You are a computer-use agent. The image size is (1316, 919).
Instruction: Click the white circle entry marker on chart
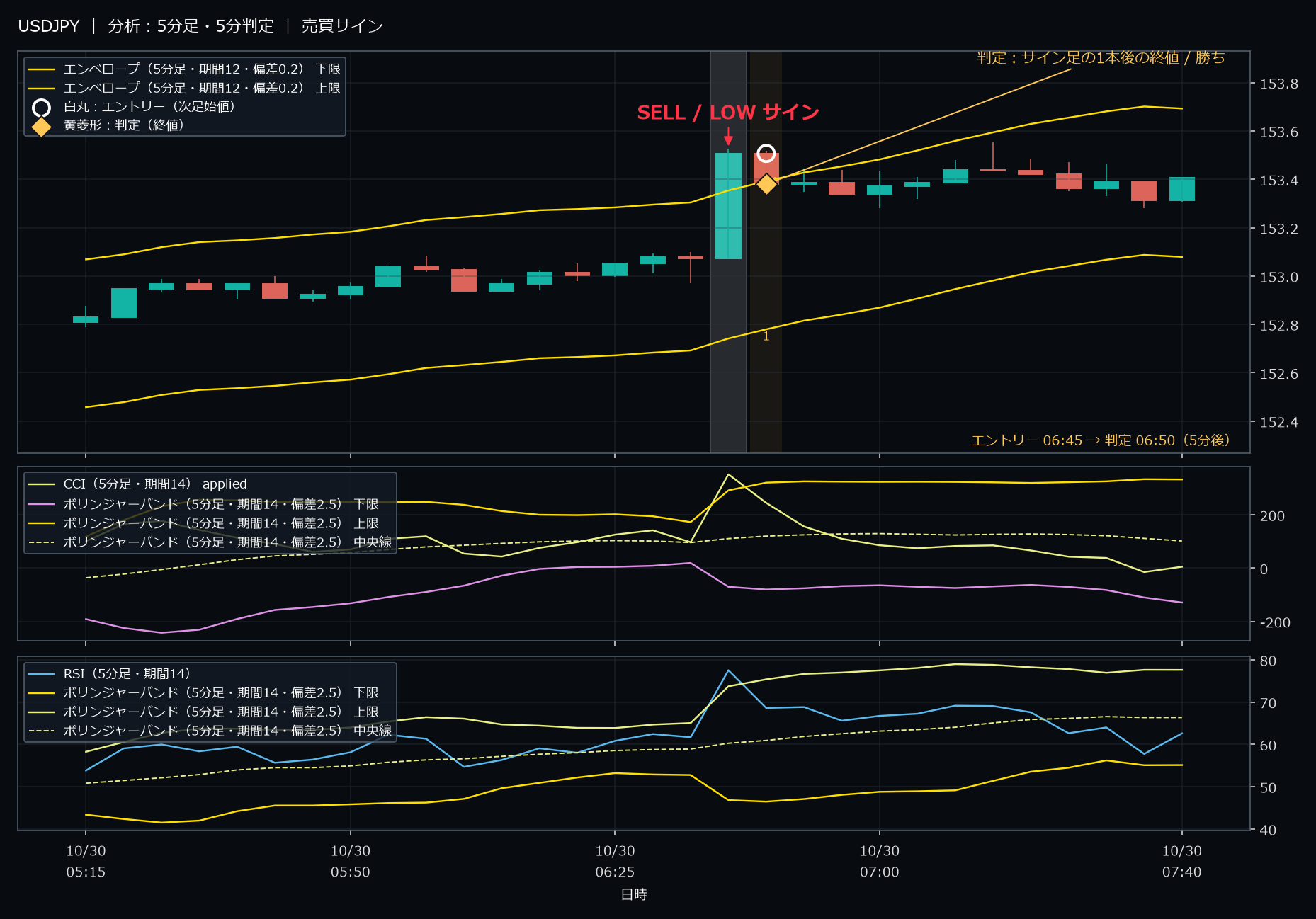(766, 154)
